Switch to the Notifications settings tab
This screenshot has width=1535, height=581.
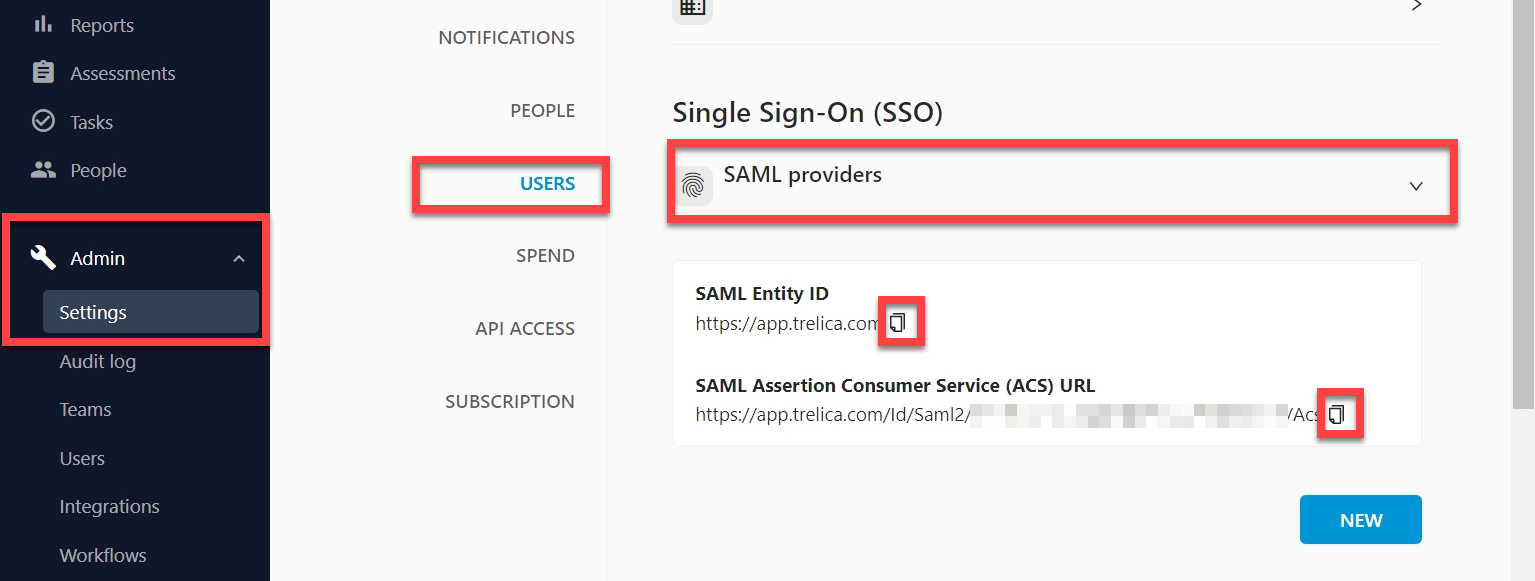coord(507,38)
